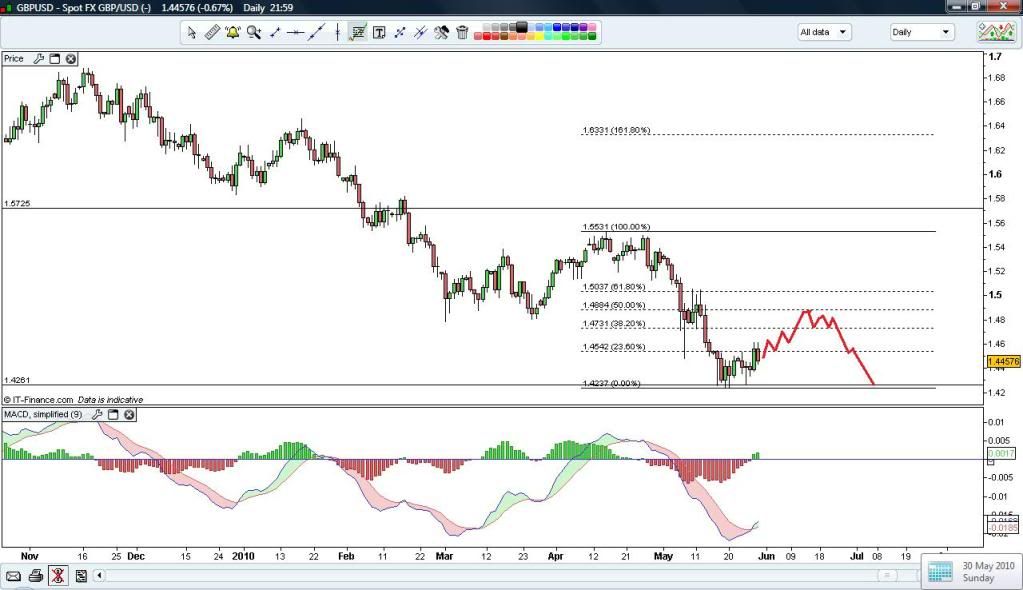1023x590 pixels.
Task: Click the 1.5725 horizontal line label
Action: 17,203
